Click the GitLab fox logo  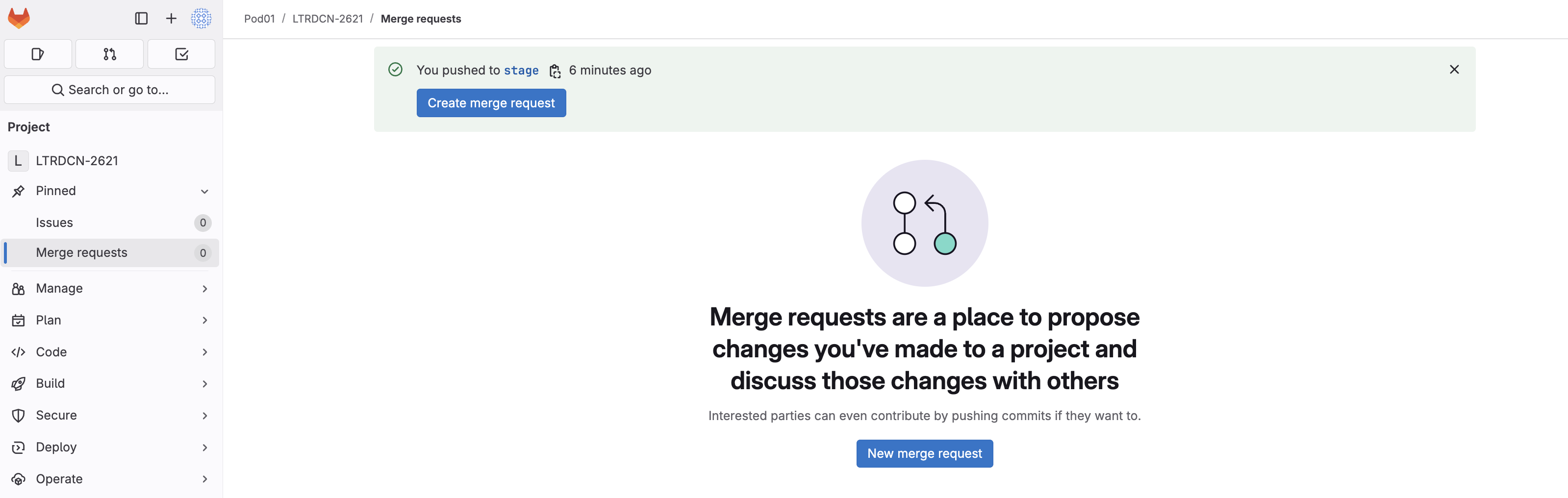pyautogui.click(x=19, y=18)
